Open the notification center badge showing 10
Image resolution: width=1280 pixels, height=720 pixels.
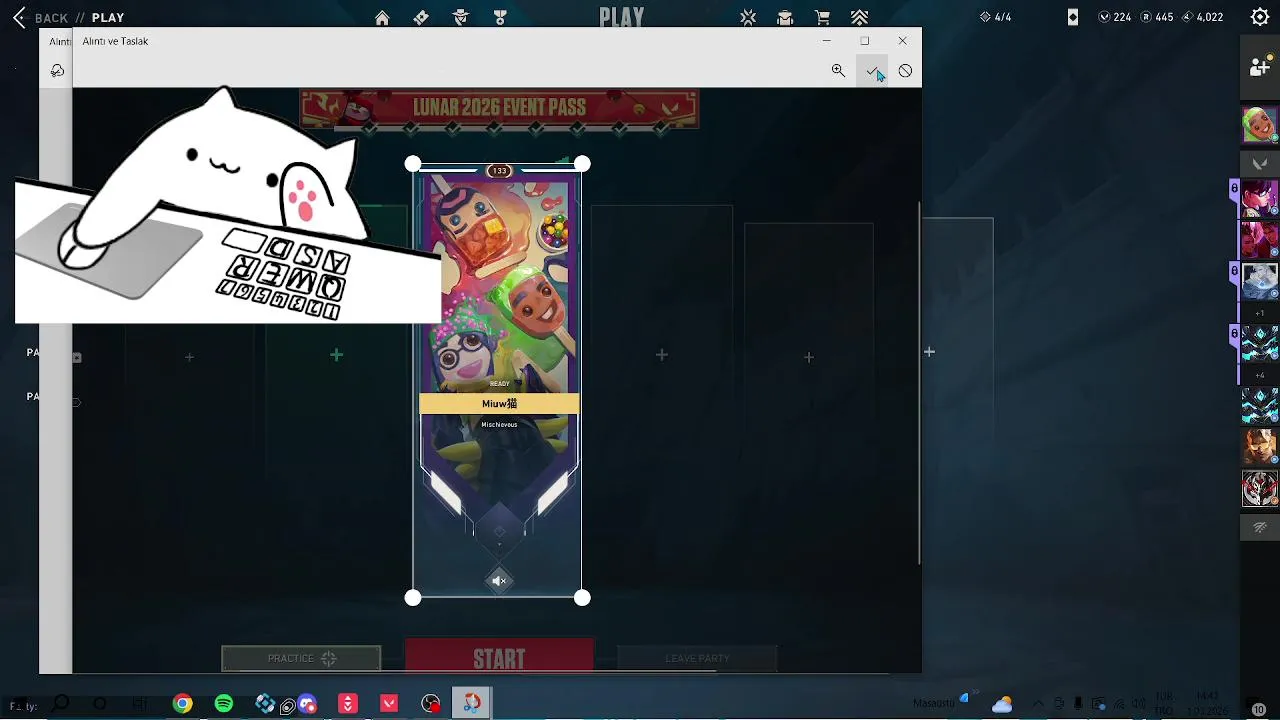coord(1259,709)
